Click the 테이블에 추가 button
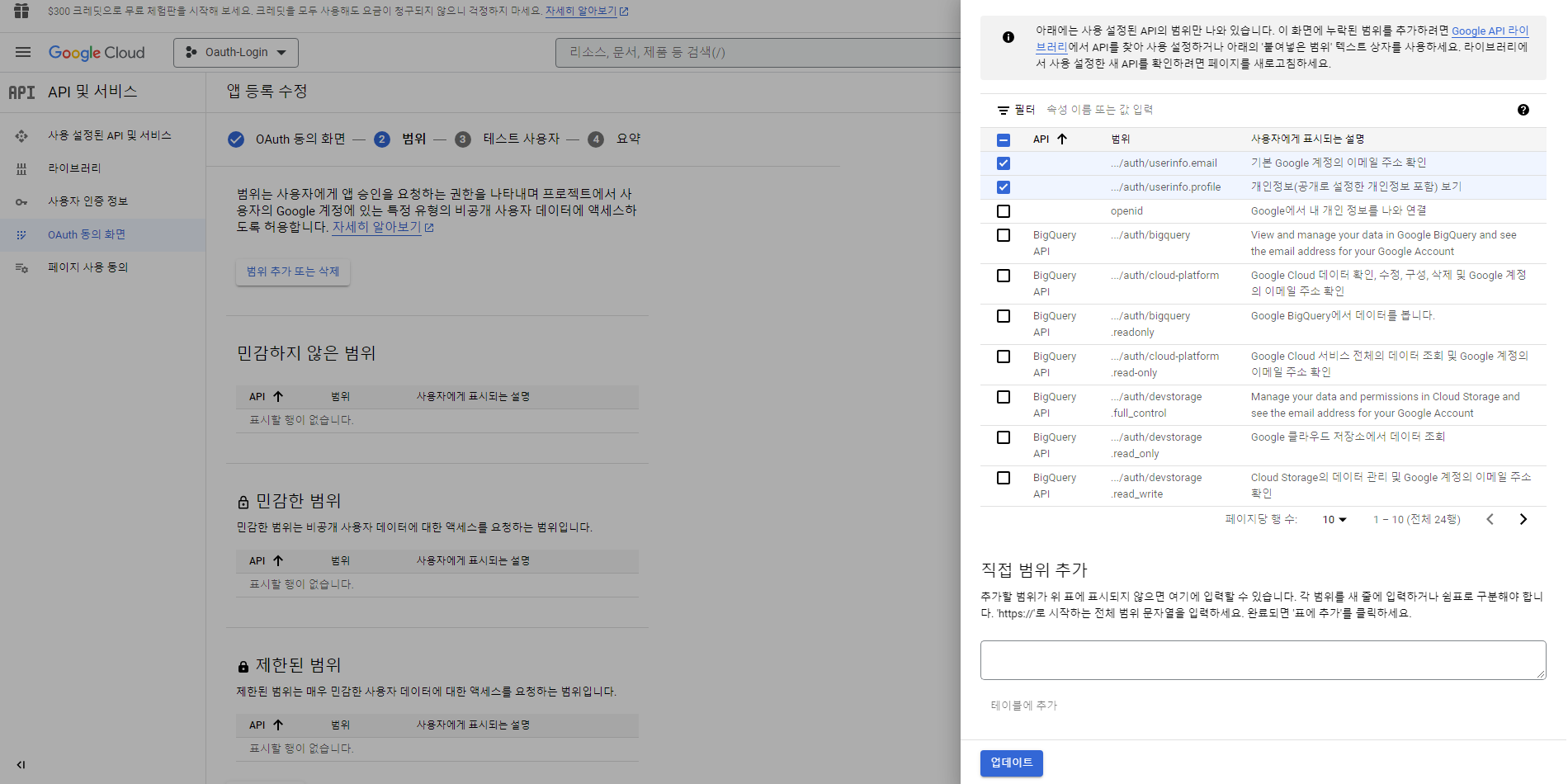 (1023, 706)
